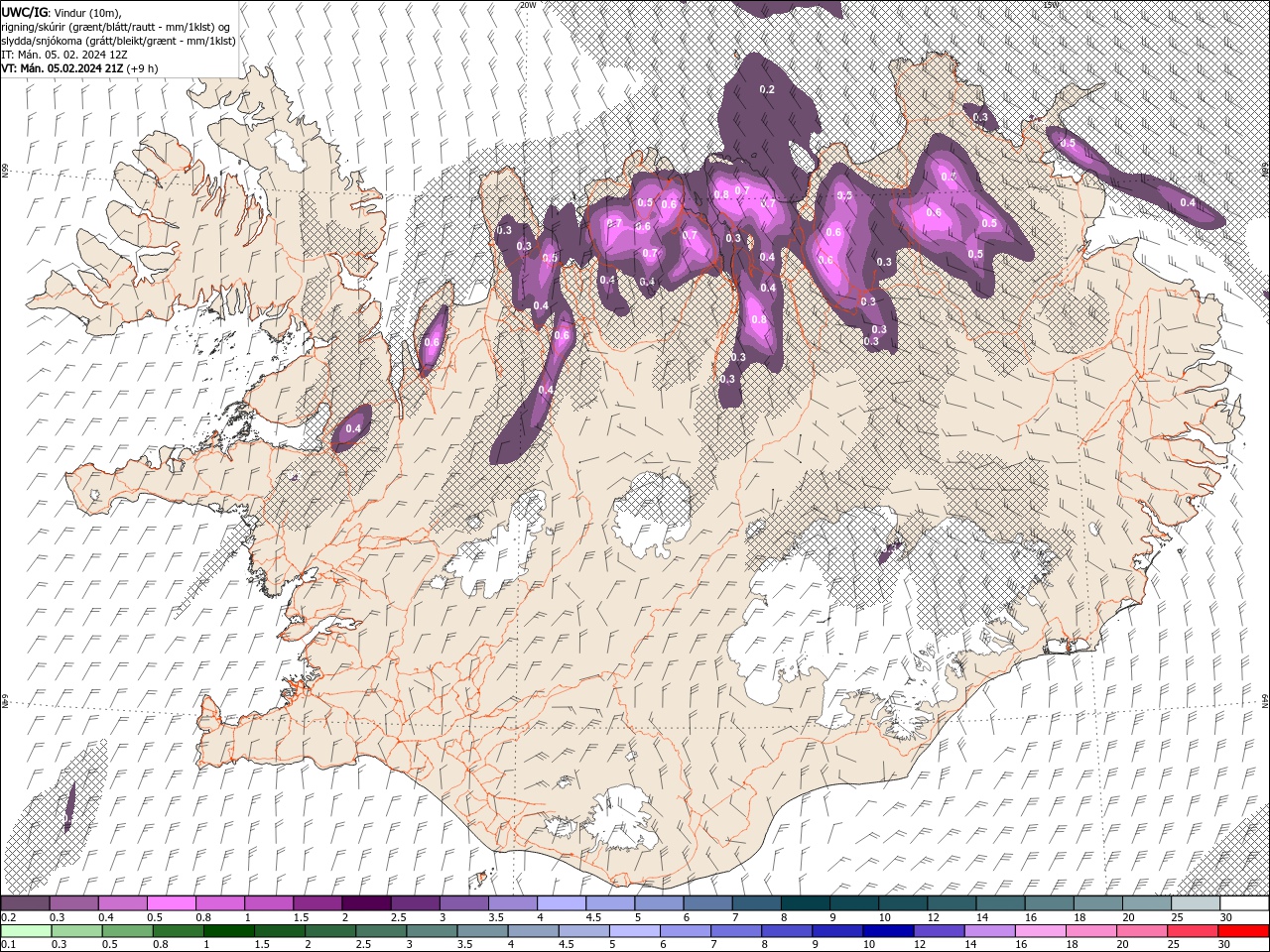Image resolution: width=1270 pixels, height=952 pixels.
Task: Click the 'rigning/skúrir' legend description line
Action: point(115,27)
